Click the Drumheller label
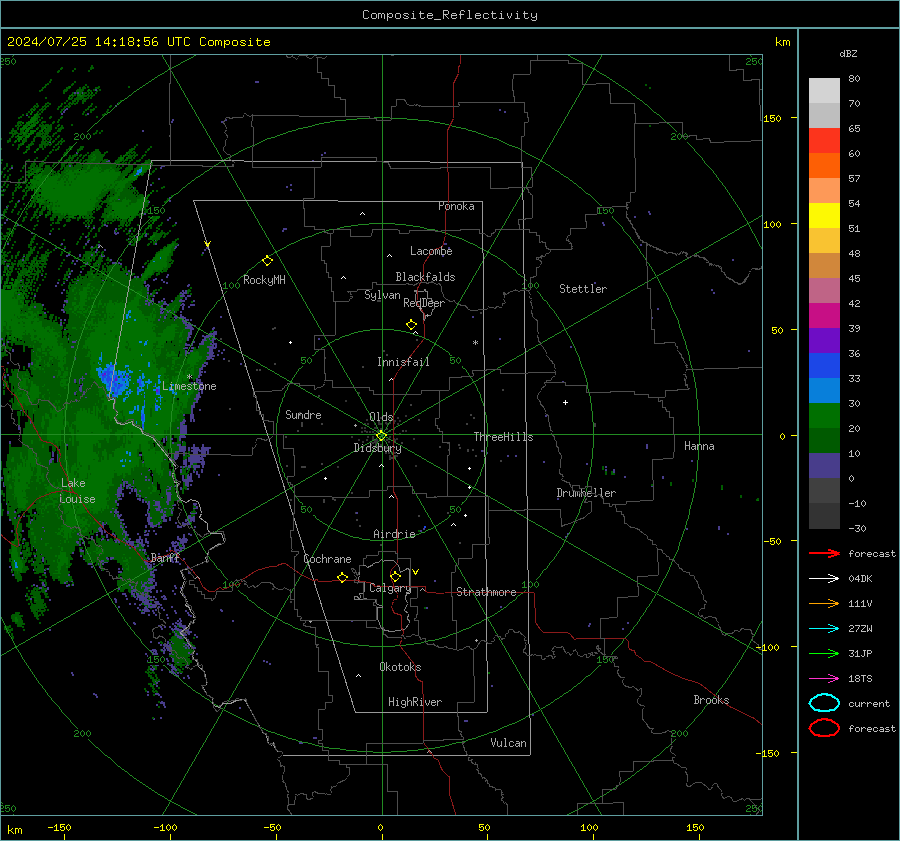 [586, 493]
